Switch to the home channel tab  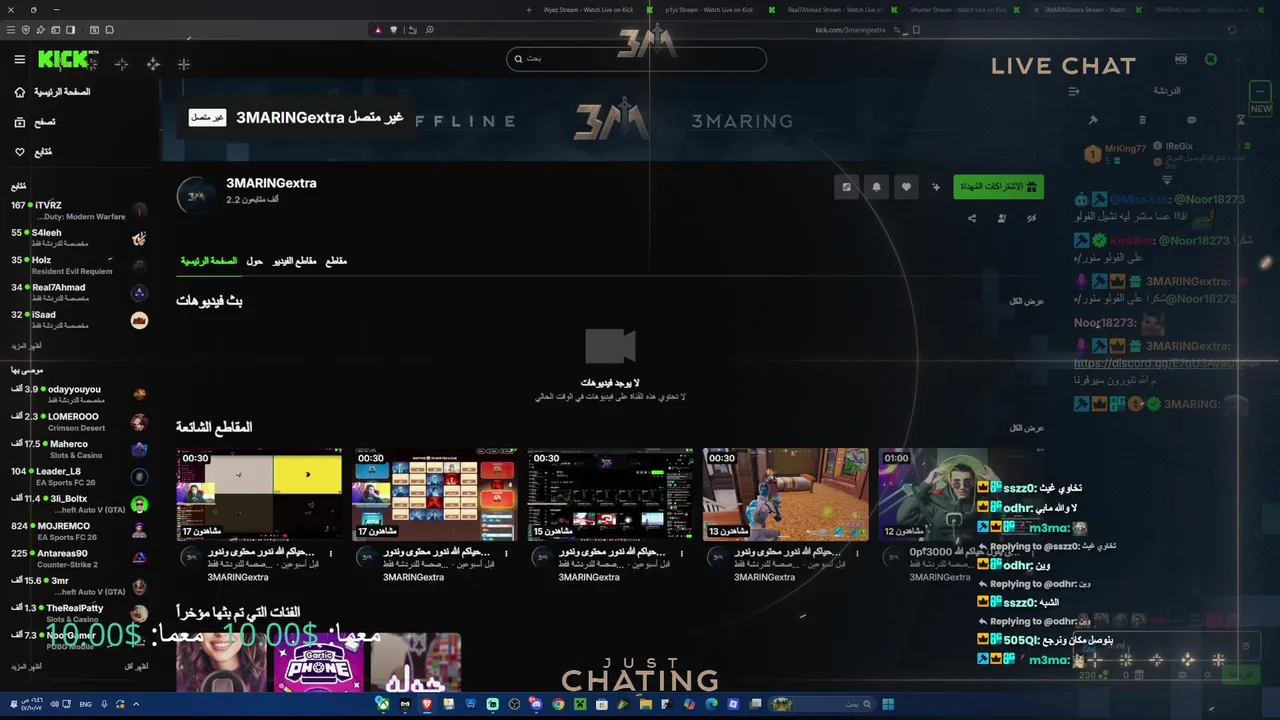click(208, 261)
